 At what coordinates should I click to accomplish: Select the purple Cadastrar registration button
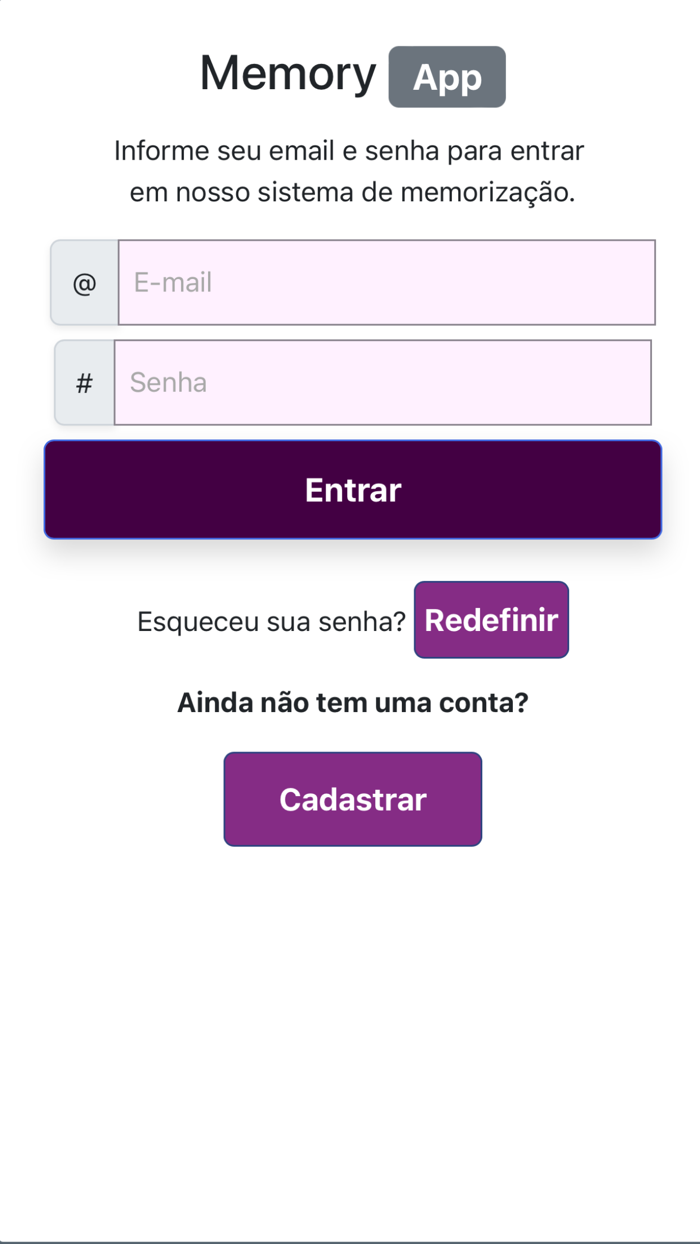(352, 799)
